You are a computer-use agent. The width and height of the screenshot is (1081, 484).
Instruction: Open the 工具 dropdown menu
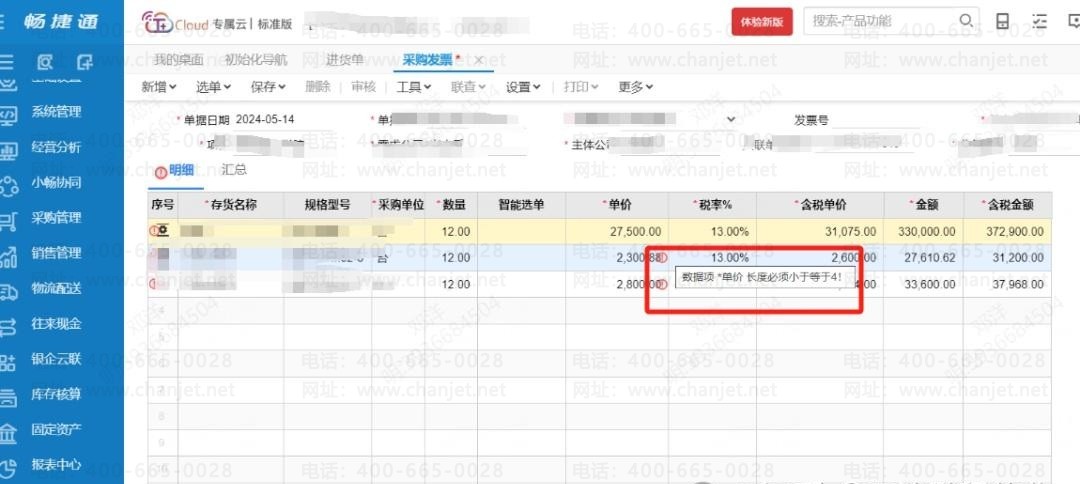(x=414, y=87)
